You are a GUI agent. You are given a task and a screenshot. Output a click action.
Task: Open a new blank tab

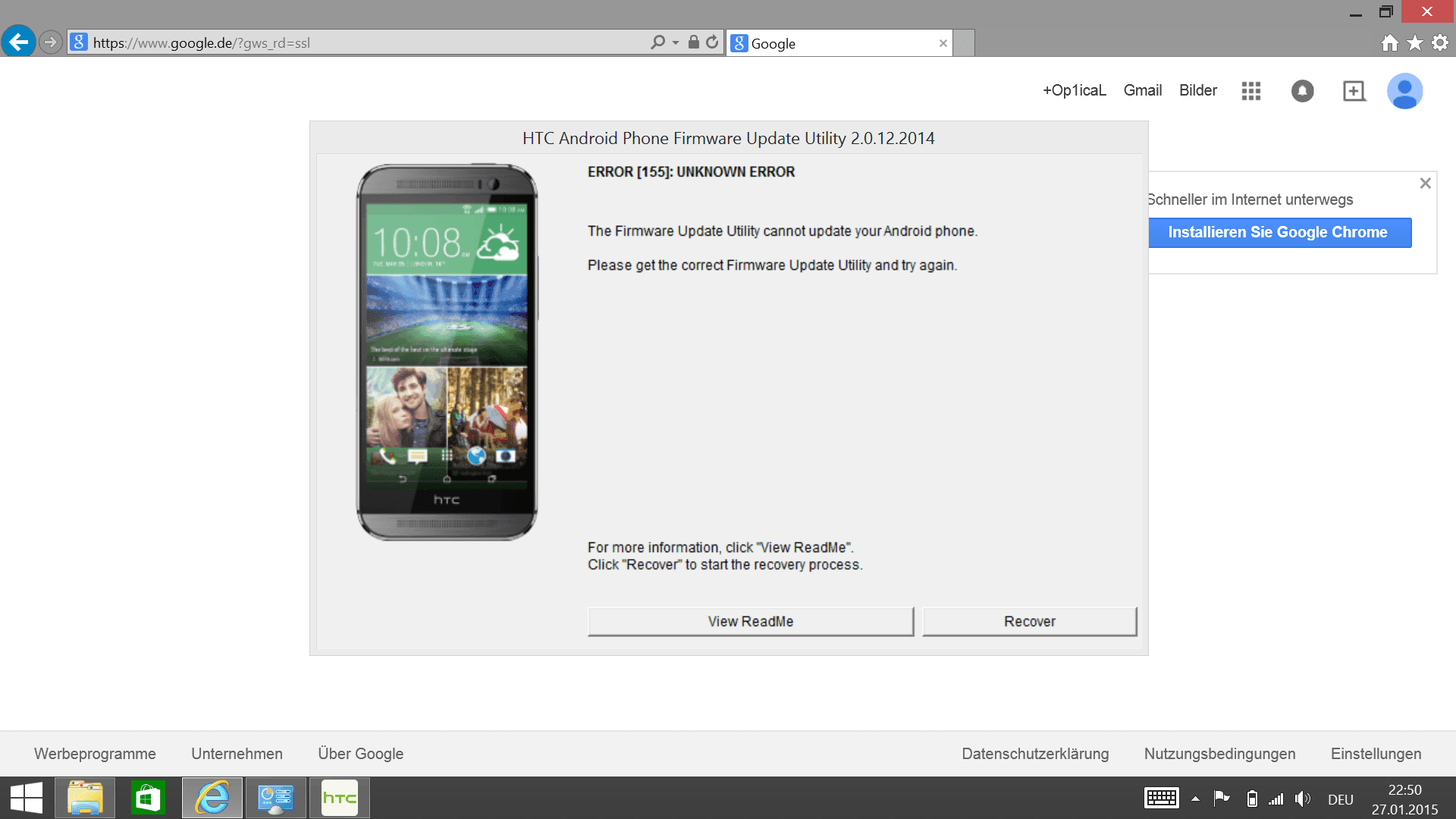(x=963, y=43)
